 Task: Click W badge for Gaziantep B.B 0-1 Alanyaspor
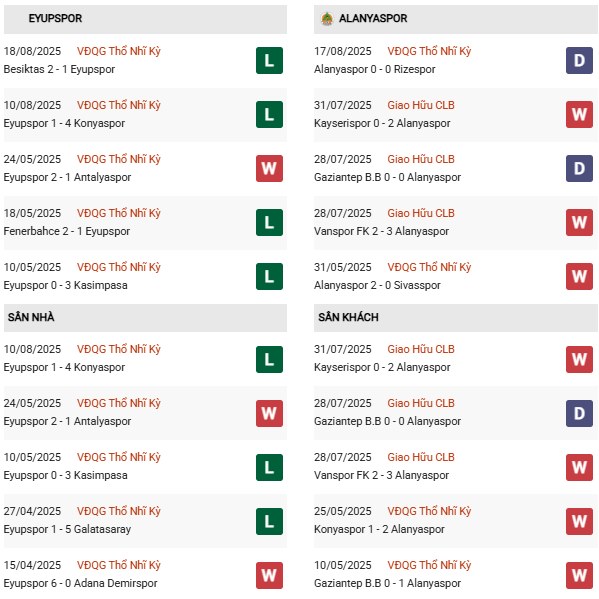pyautogui.click(x=580, y=575)
